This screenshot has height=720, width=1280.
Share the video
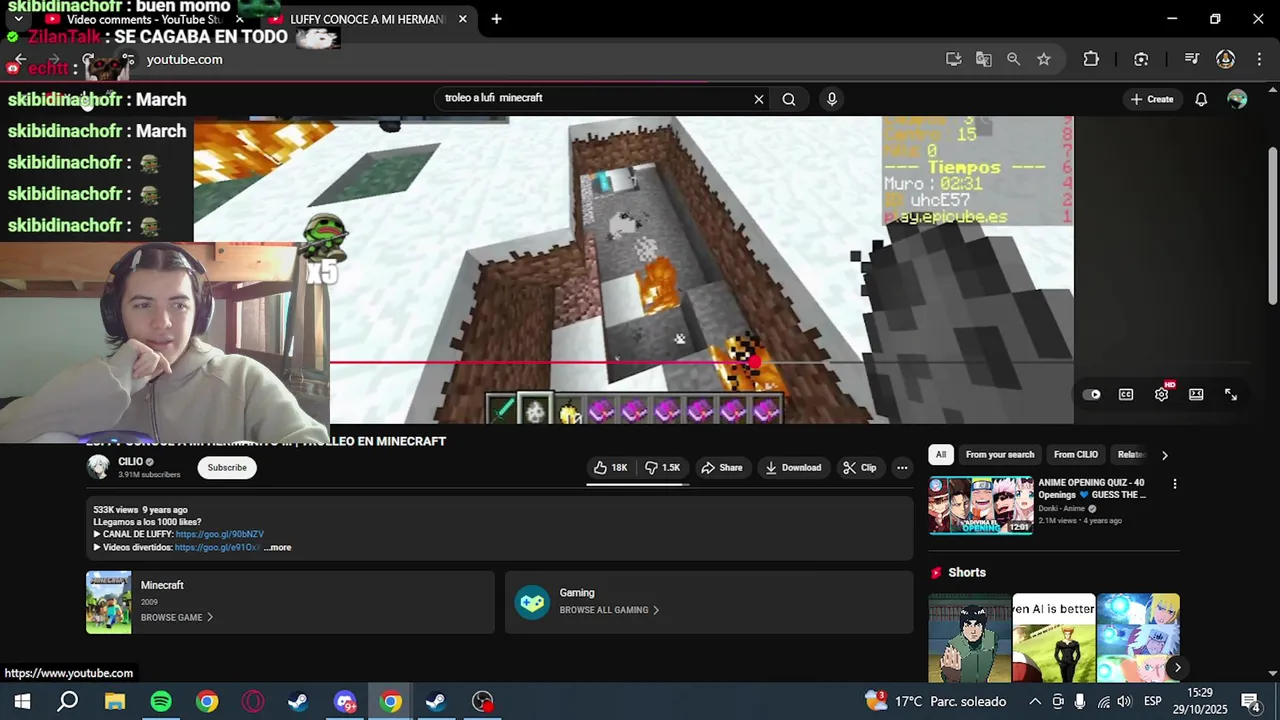point(721,467)
